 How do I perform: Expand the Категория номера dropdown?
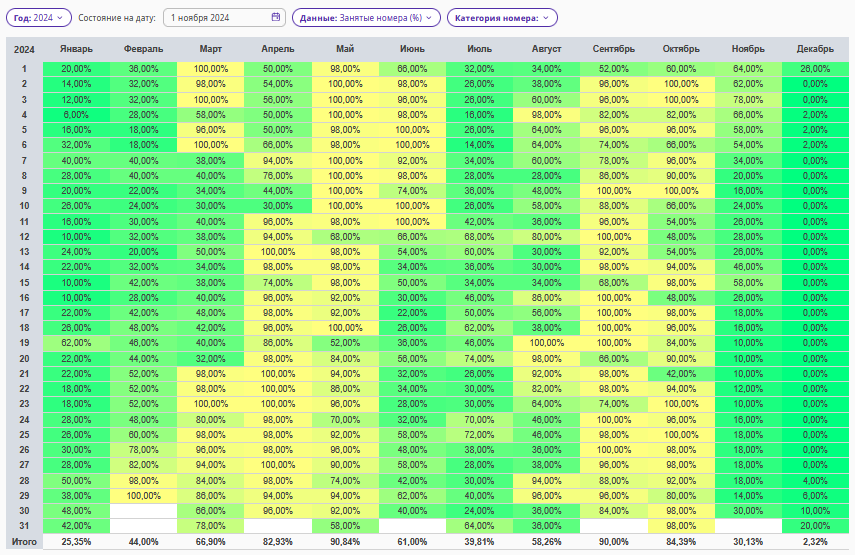pyautogui.click(x=502, y=17)
